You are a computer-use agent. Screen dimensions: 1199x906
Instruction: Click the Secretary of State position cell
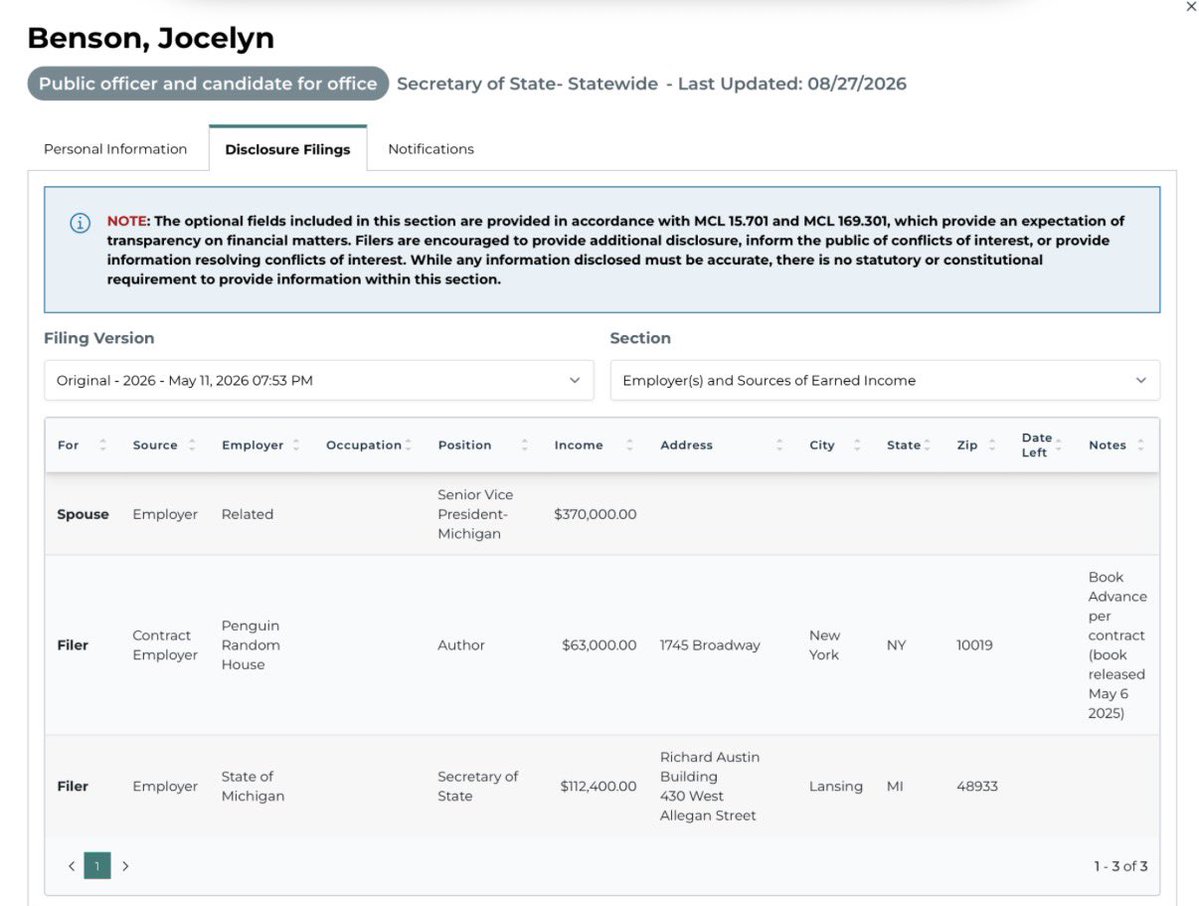[478, 786]
